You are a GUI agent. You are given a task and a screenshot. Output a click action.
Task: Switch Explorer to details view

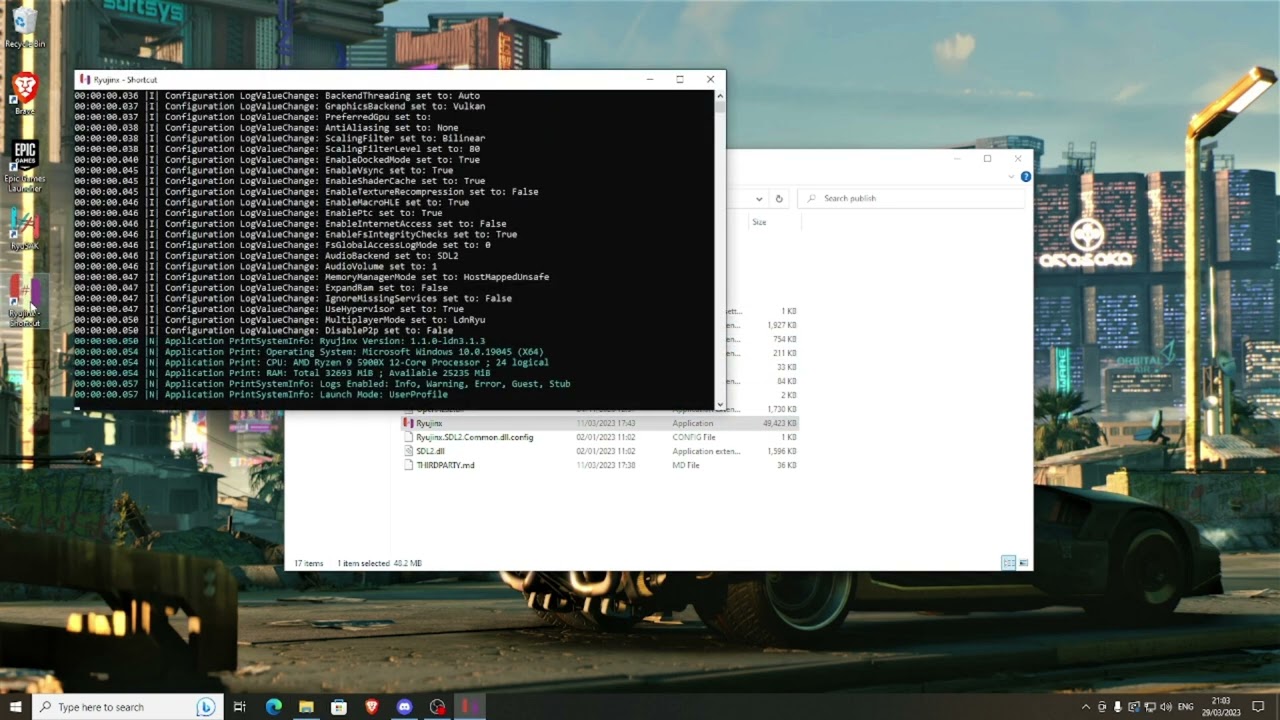tap(1008, 563)
